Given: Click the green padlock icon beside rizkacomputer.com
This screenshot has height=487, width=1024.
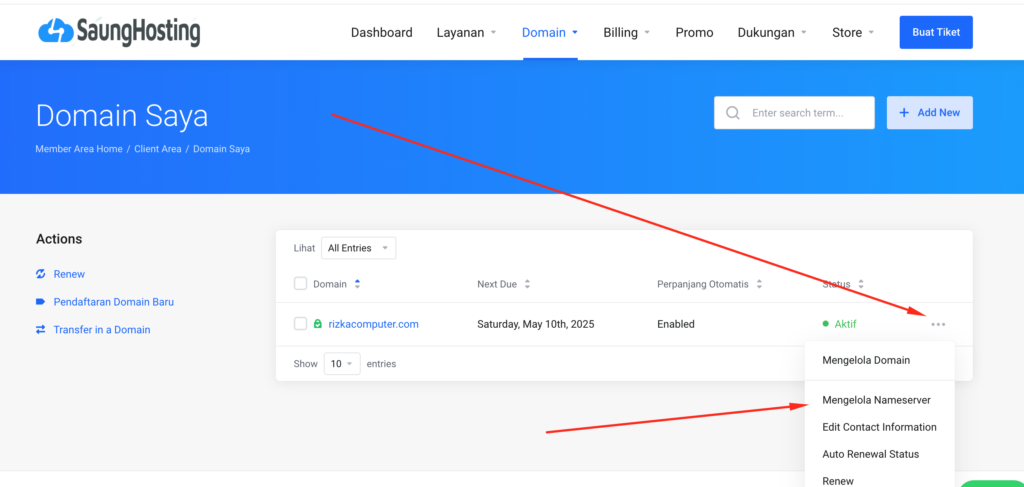Looking at the screenshot, I should [x=318, y=324].
